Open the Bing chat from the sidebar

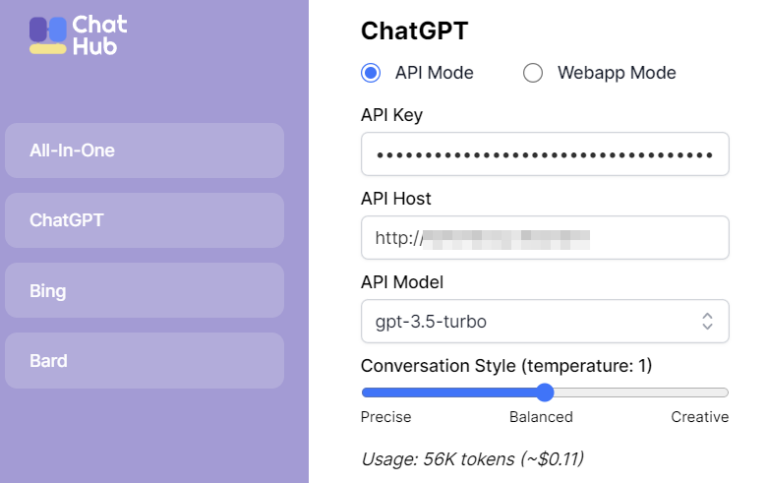pyautogui.click(x=144, y=291)
